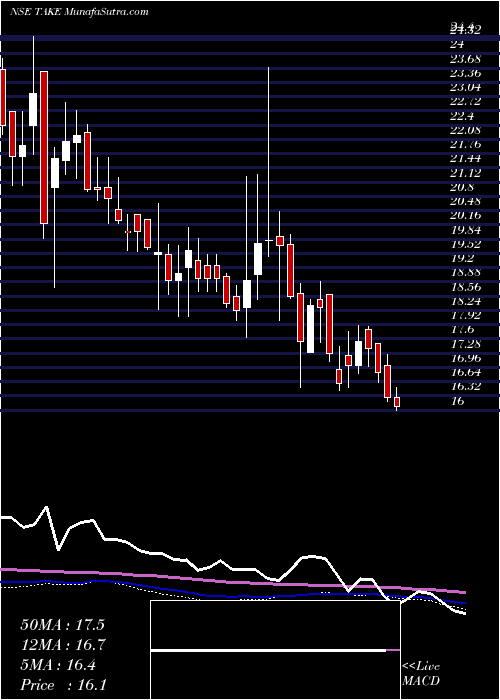
Task: Click the 18.24 price axis label
Action: tap(465, 300)
